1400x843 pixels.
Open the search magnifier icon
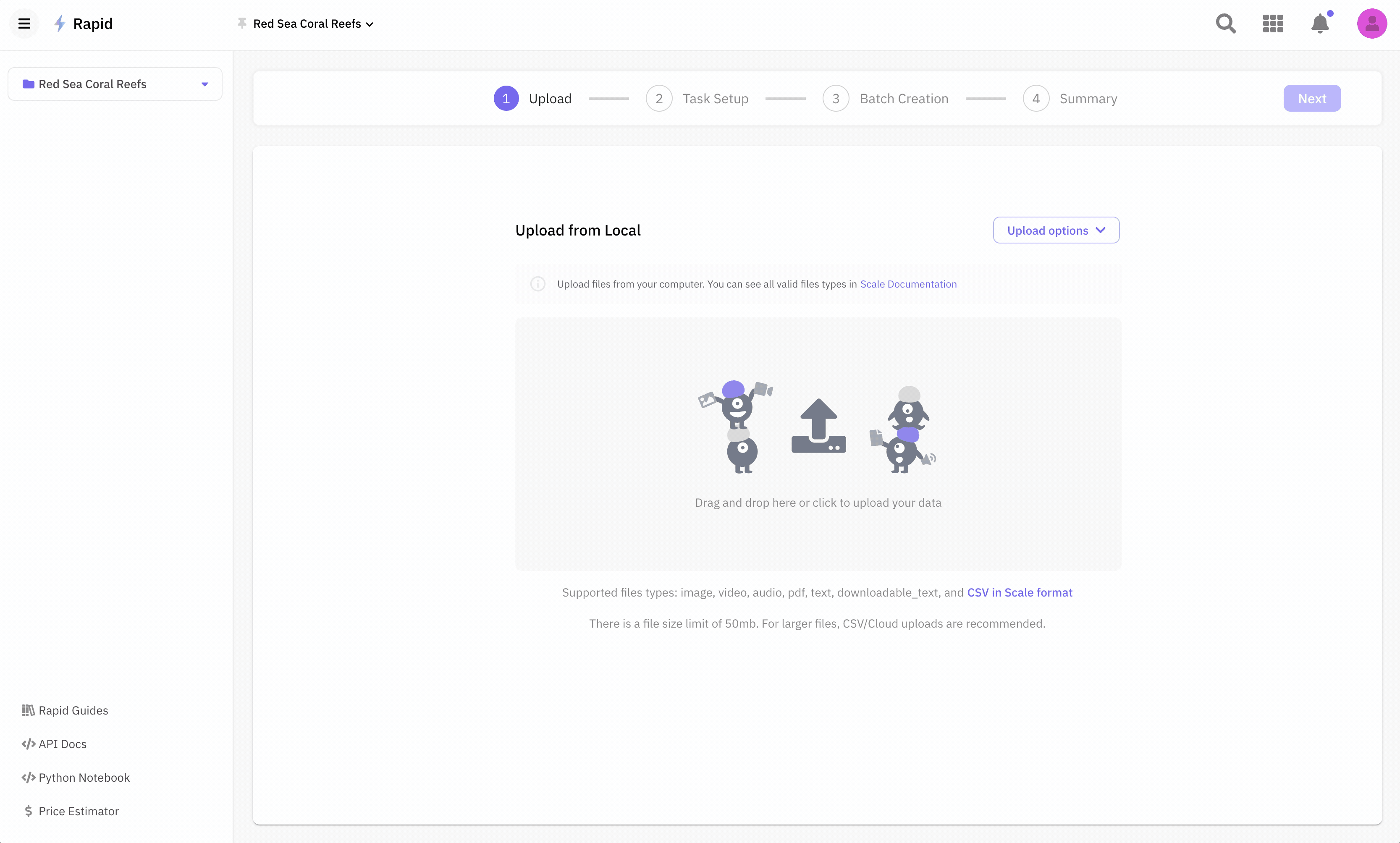(1226, 23)
